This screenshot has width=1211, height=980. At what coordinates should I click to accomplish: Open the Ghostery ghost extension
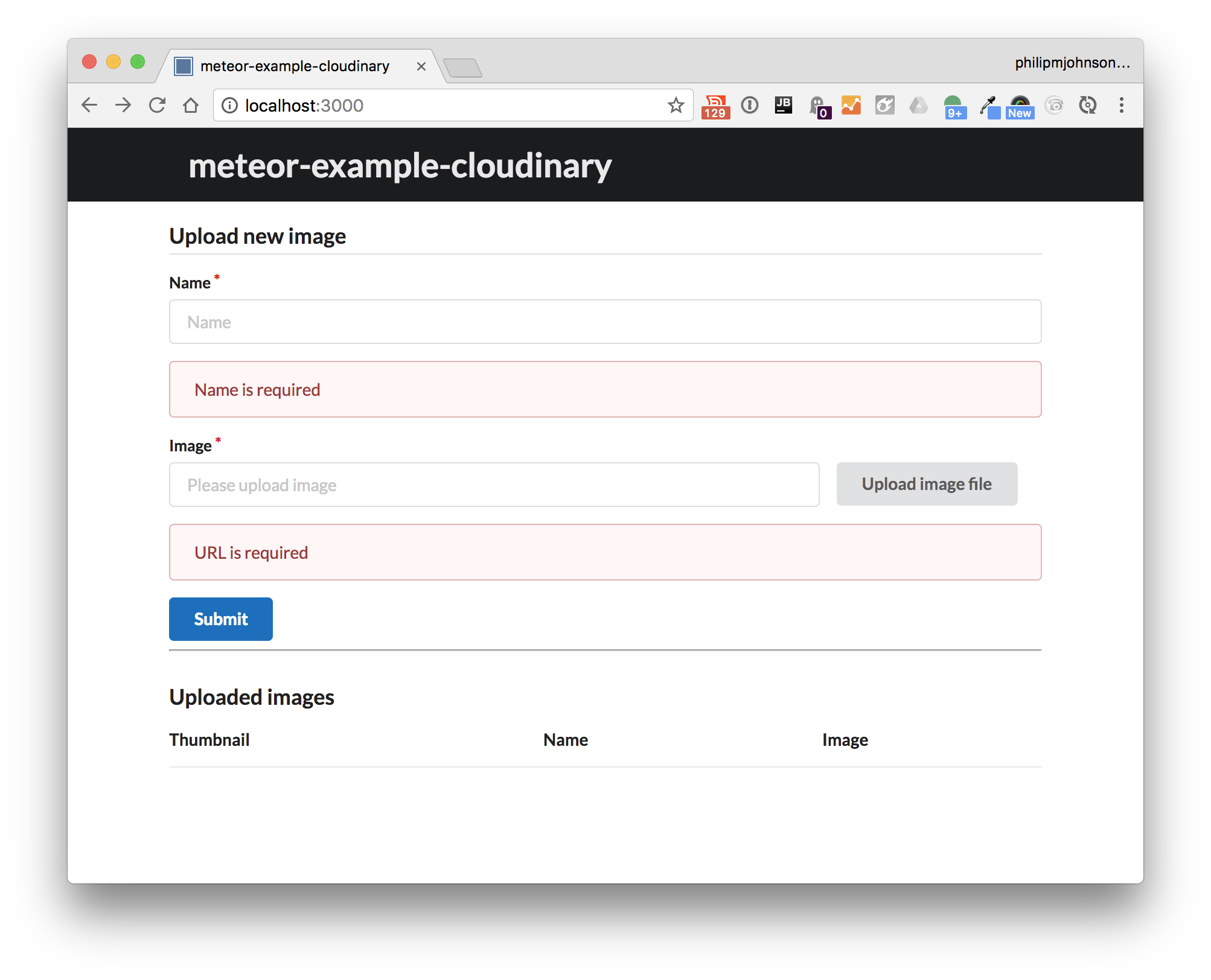818,106
